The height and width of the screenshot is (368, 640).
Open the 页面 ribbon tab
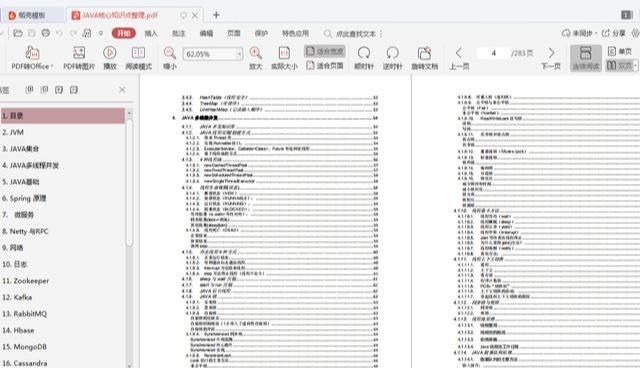(234, 33)
